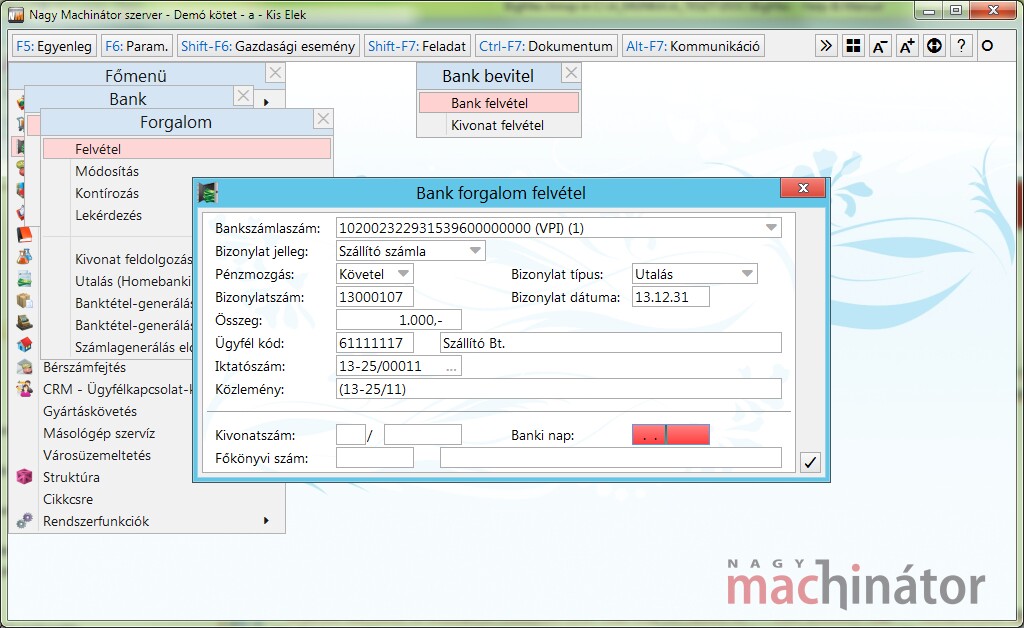Select Lekérdezés in Forgalom menu

pos(108,215)
